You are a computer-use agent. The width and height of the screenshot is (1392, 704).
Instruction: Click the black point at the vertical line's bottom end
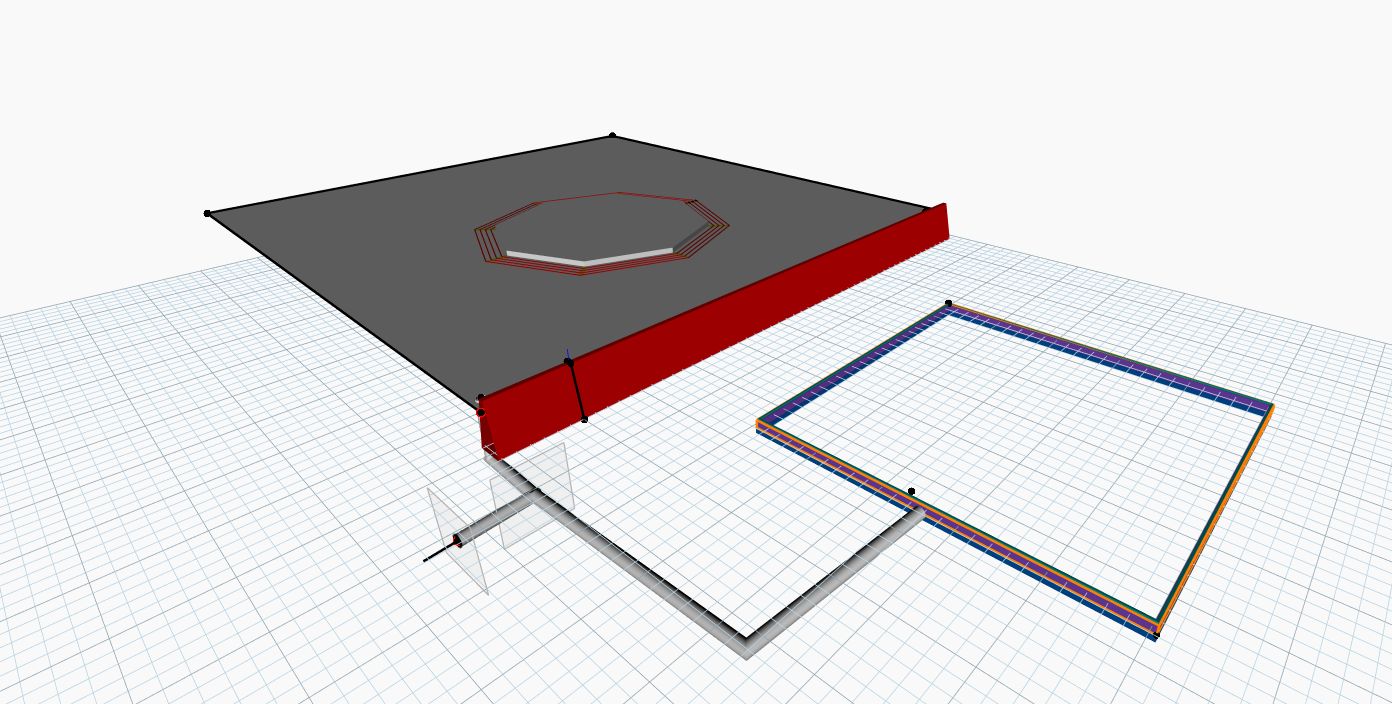[584, 419]
